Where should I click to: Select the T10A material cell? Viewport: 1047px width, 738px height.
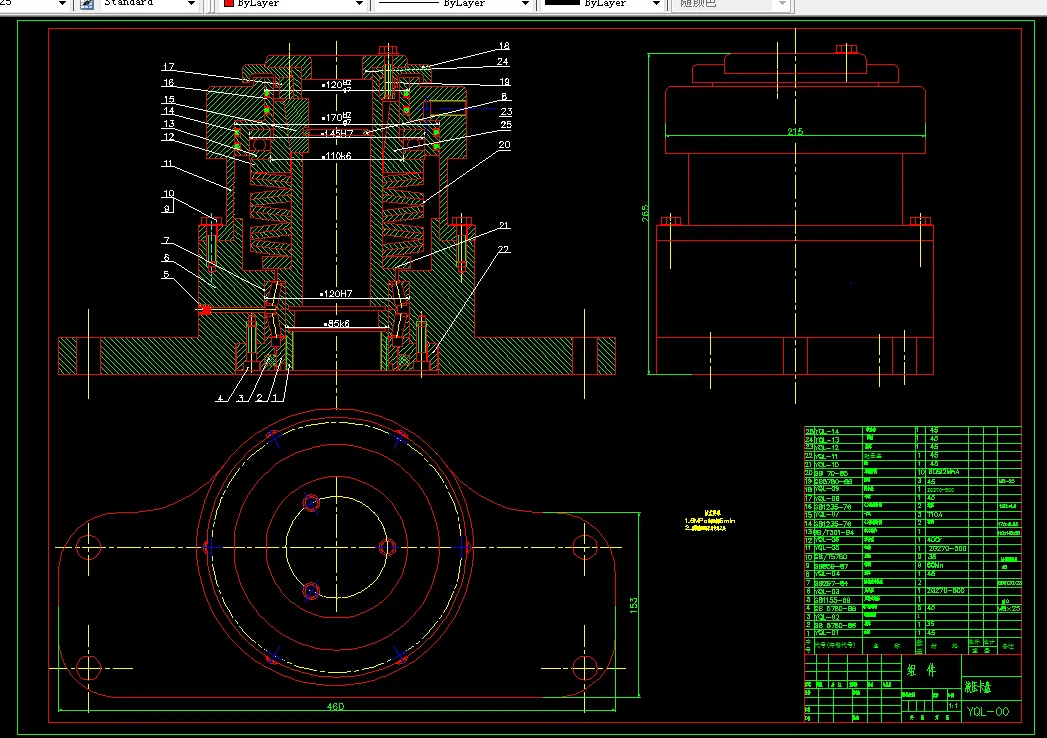click(935, 515)
